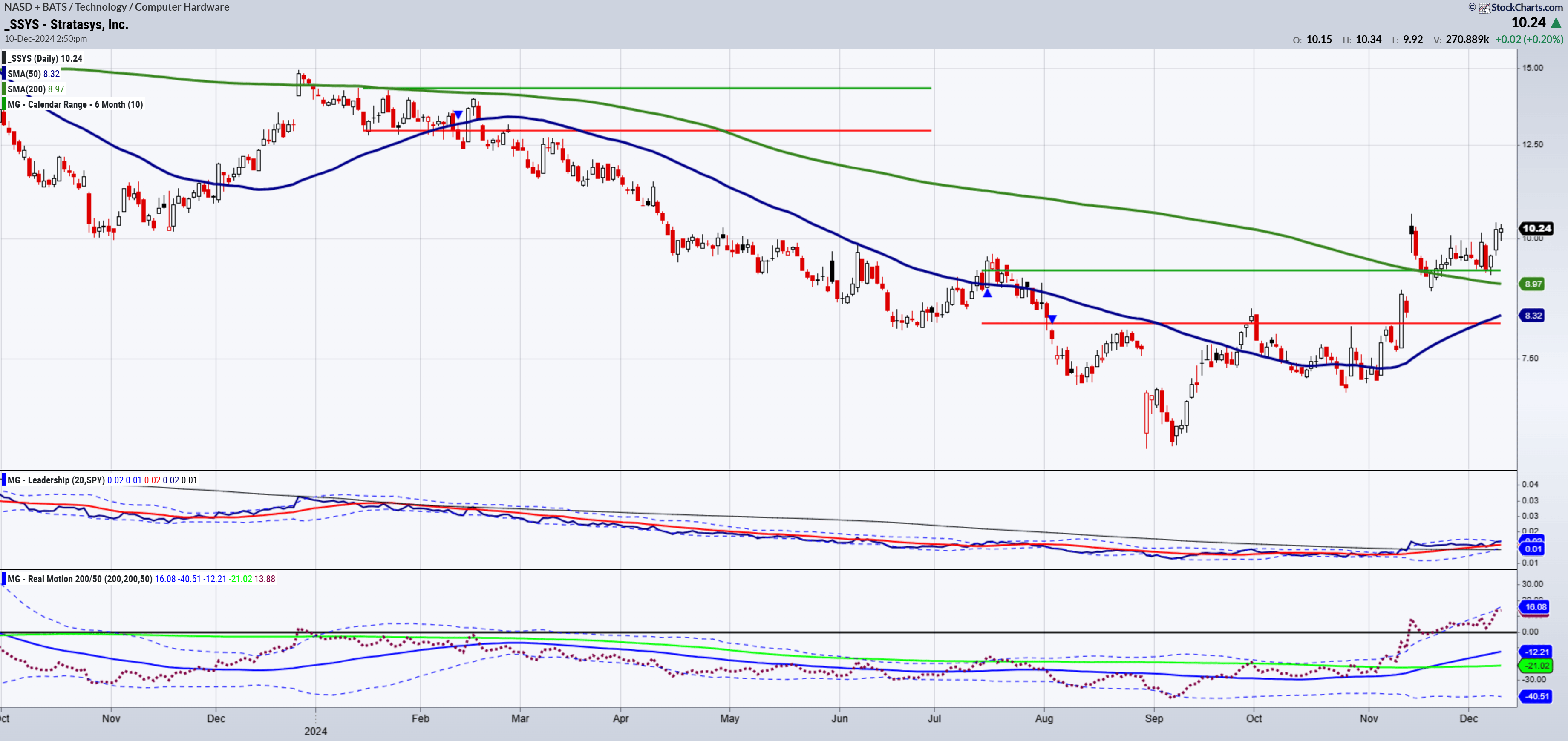Click the open value 10.15
1568x741 pixels.
pos(1318,40)
